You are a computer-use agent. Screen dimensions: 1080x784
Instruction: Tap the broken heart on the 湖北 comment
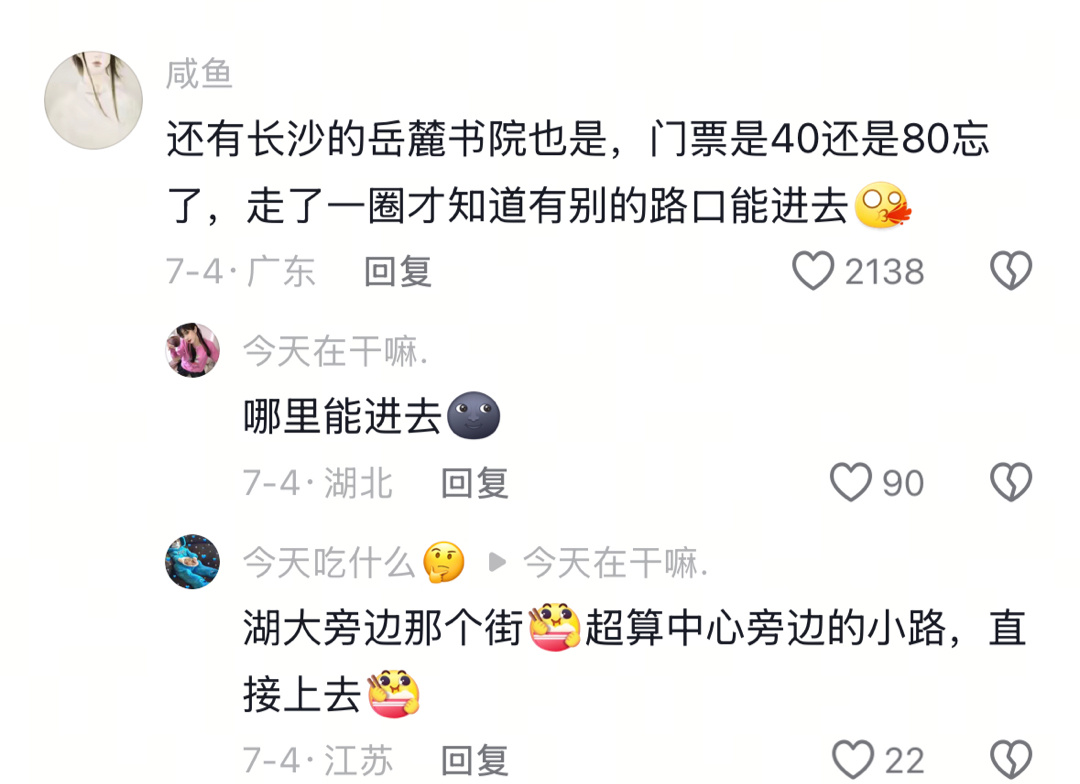1010,482
